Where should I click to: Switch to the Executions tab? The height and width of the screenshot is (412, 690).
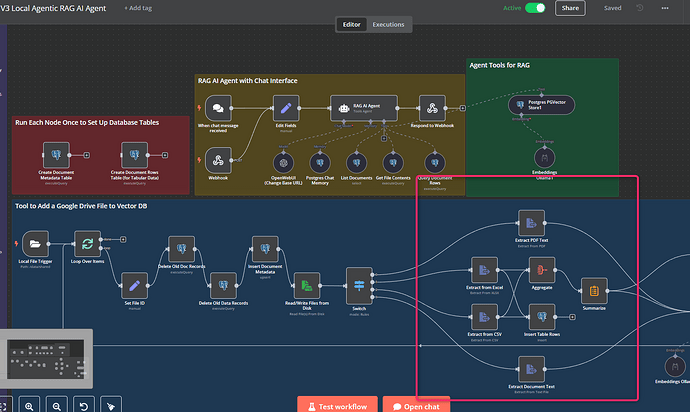pyautogui.click(x=388, y=25)
